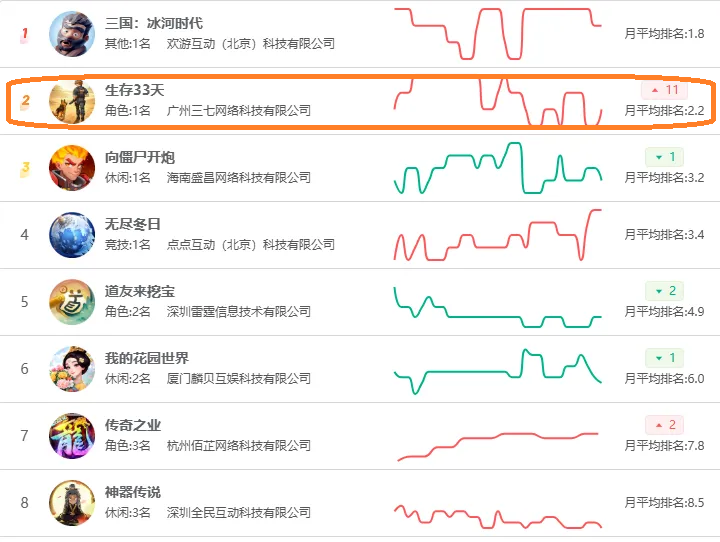The image size is (720, 542).
Task: Select the 无尽冬日 globe icon
Action: [x=72, y=235]
